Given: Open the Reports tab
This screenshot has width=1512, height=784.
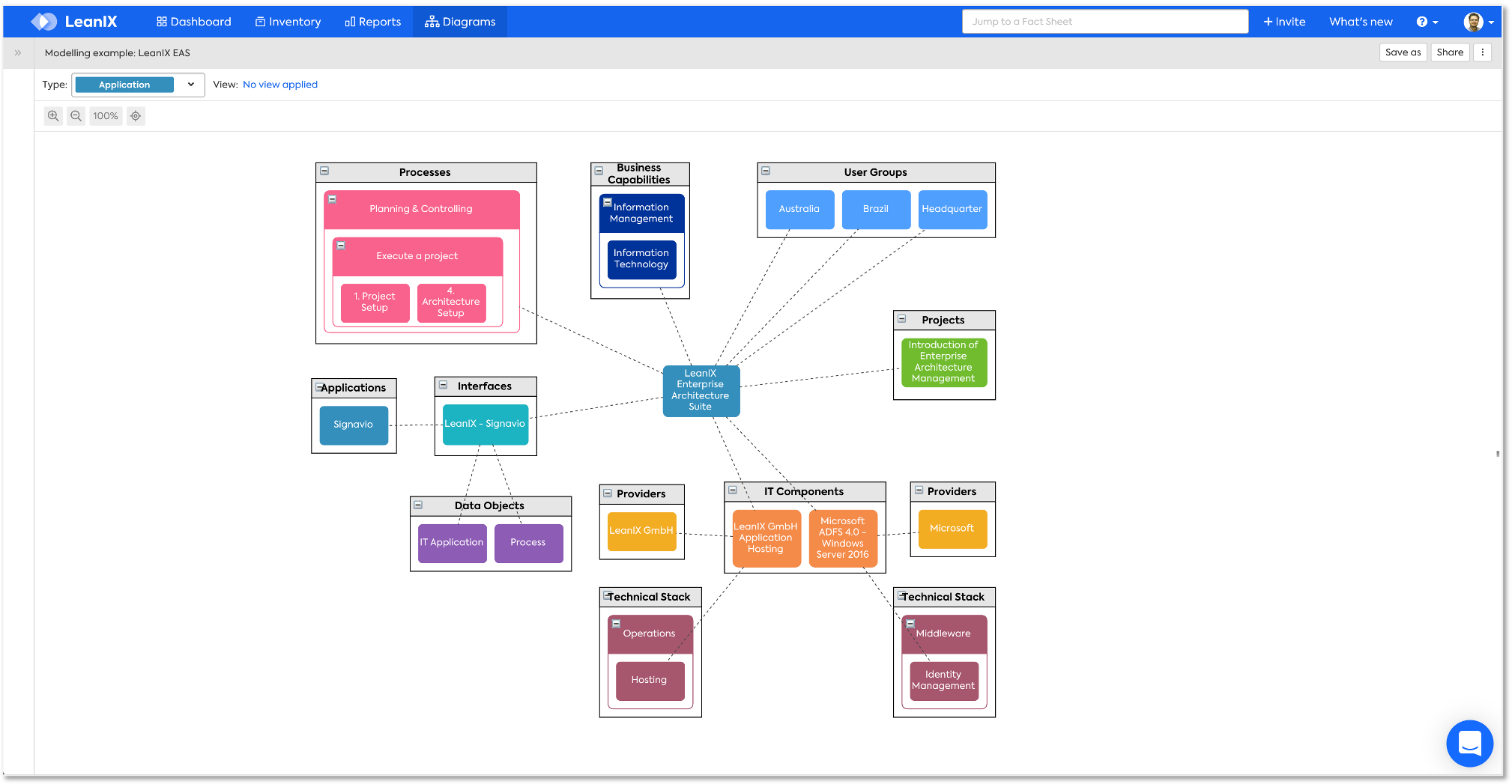Looking at the screenshot, I should [373, 22].
